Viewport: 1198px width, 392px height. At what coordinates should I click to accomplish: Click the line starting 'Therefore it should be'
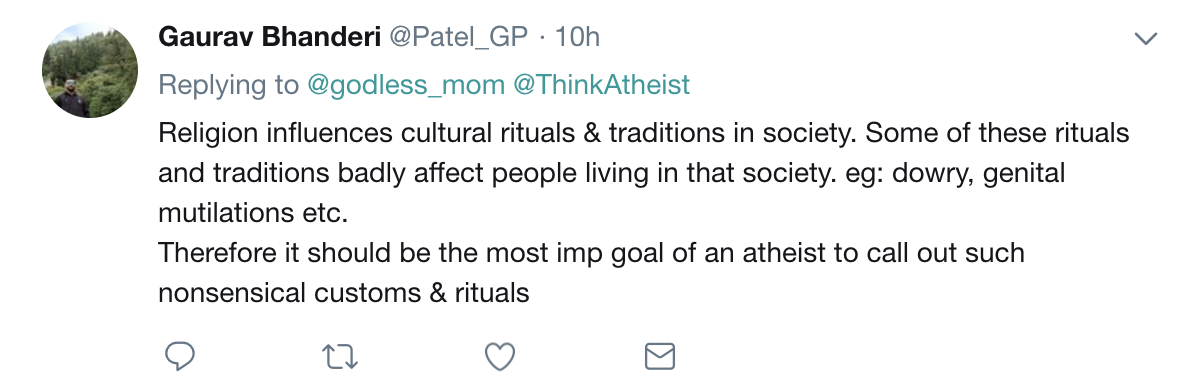[x=591, y=253]
